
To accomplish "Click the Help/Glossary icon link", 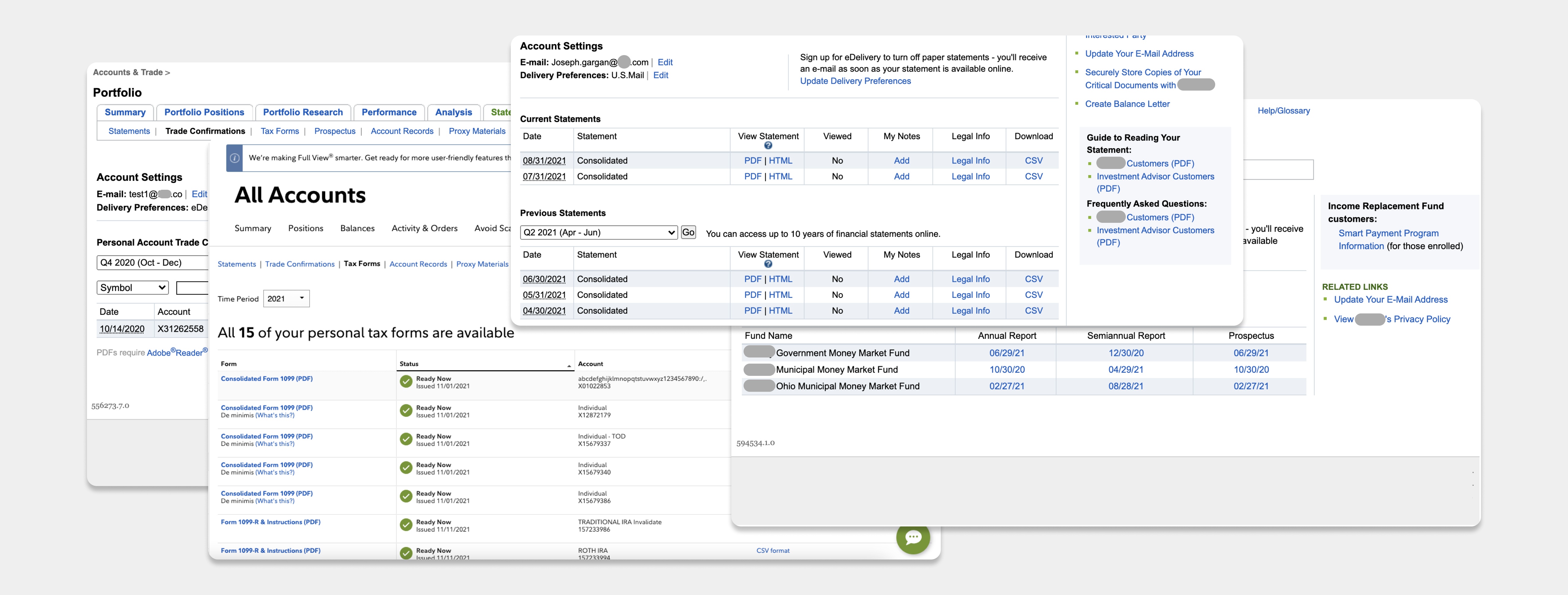I will tap(1284, 110).
